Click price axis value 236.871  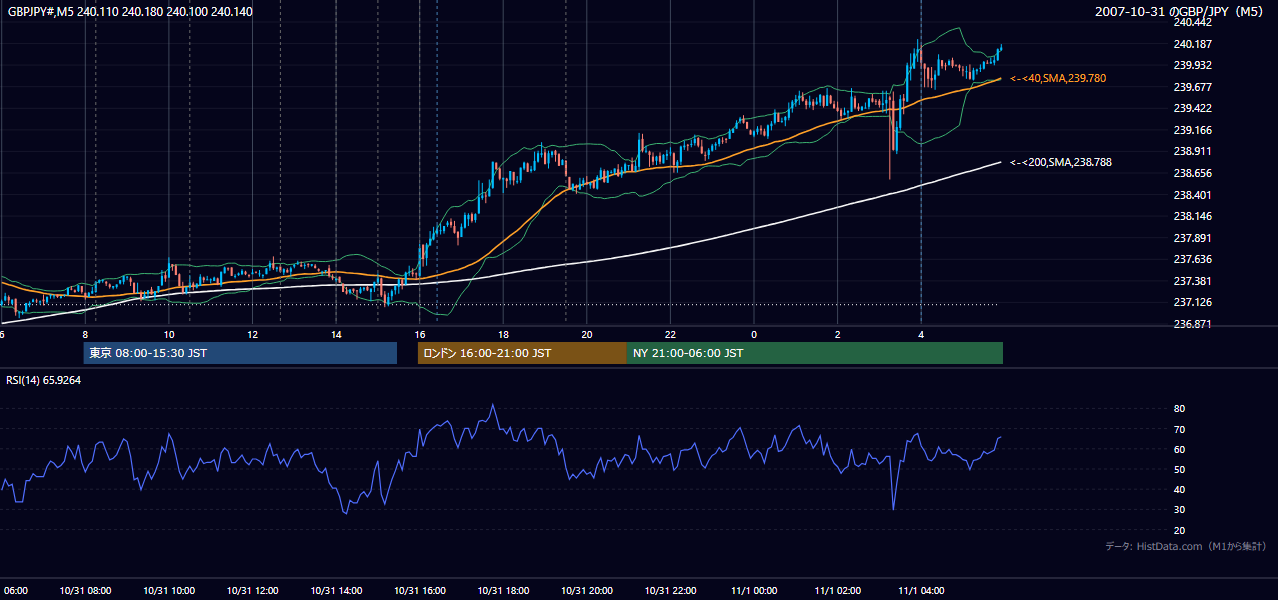tap(1193, 324)
